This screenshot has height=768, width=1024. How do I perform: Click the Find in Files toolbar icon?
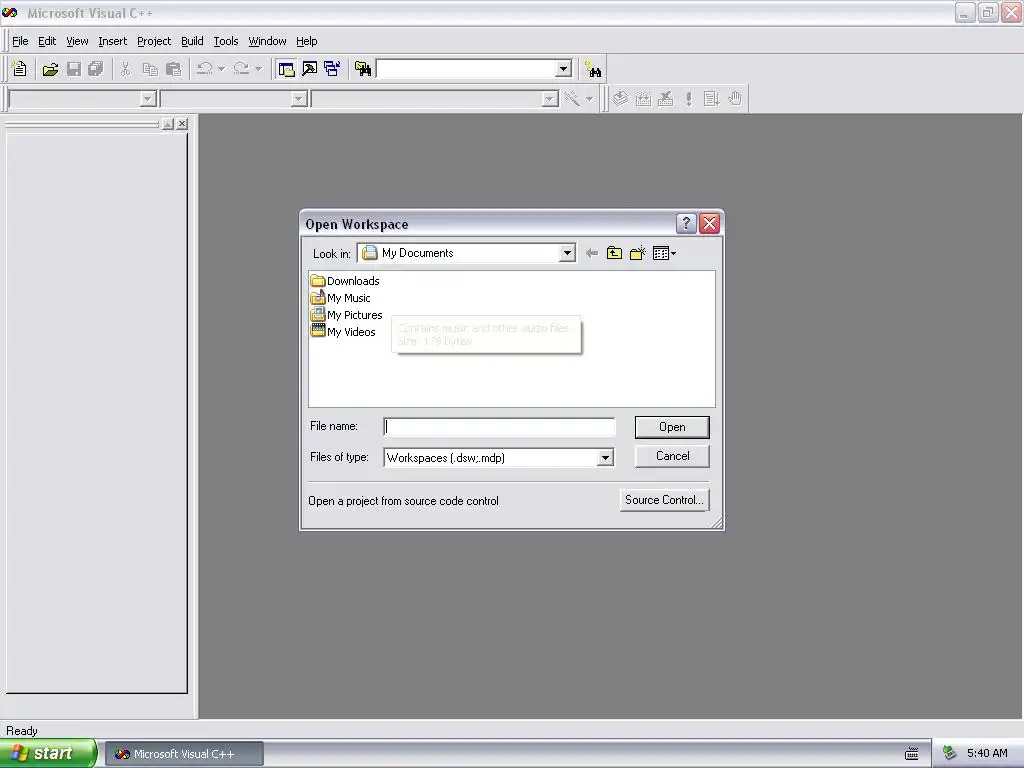tap(363, 69)
